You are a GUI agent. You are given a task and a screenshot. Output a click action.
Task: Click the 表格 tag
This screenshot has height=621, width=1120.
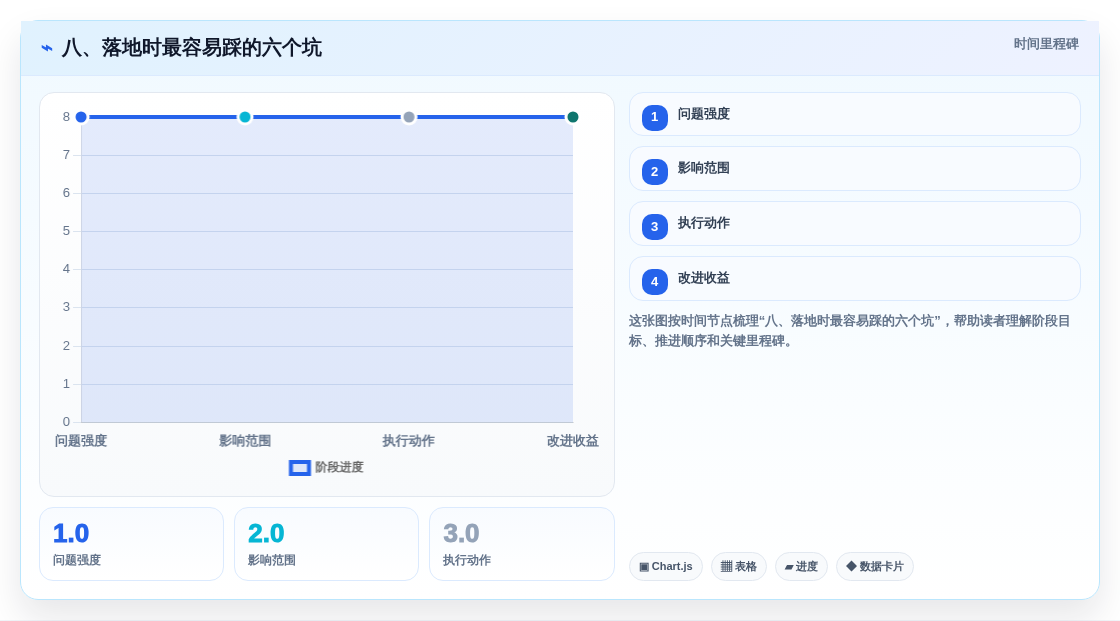coord(739,567)
